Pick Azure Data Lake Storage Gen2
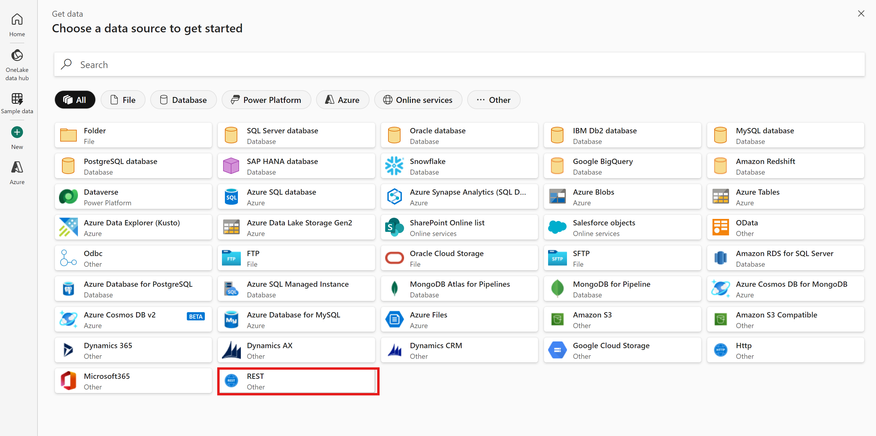 297,228
